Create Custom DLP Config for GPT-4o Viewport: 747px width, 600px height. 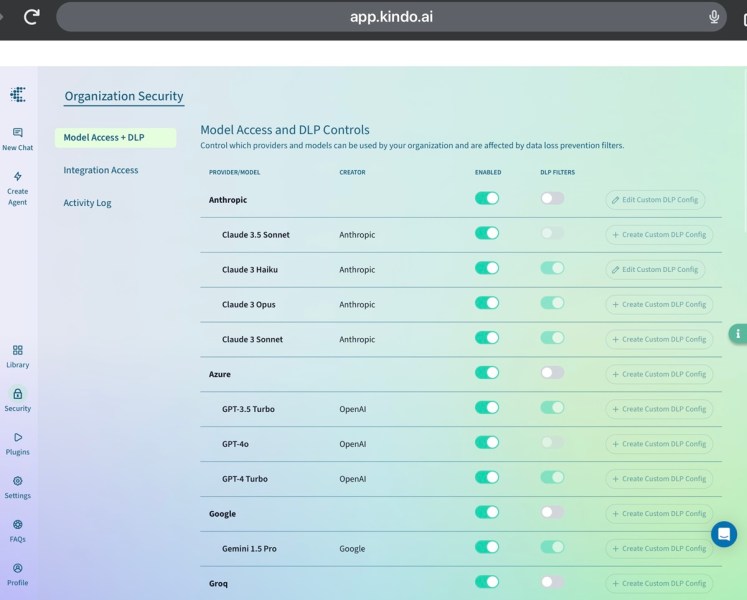pos(659,444)
